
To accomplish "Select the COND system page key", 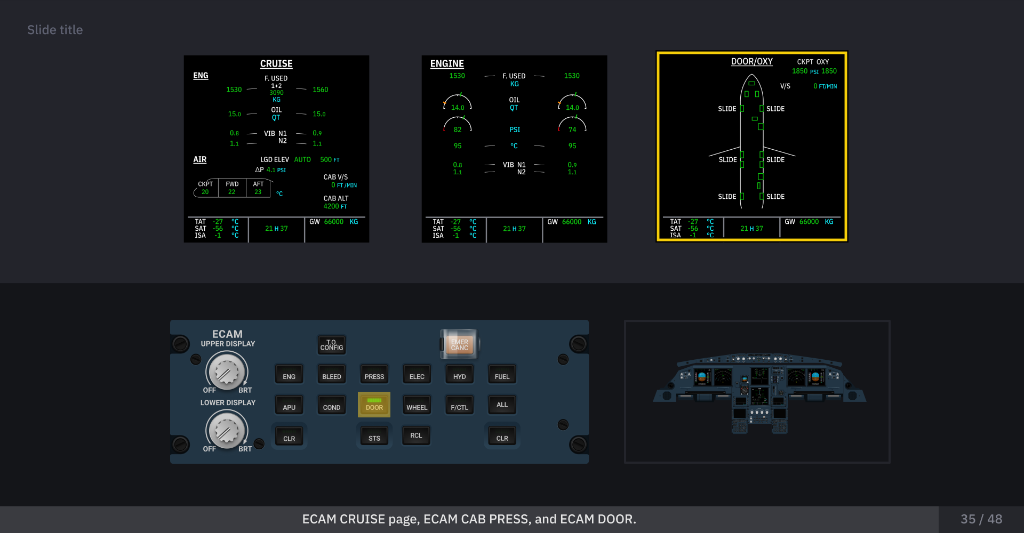I will (x=331, y=406).
